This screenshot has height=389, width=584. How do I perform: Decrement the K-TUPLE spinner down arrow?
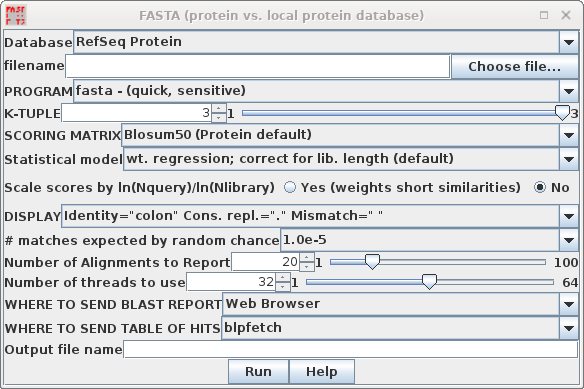[x=219, y=118]
